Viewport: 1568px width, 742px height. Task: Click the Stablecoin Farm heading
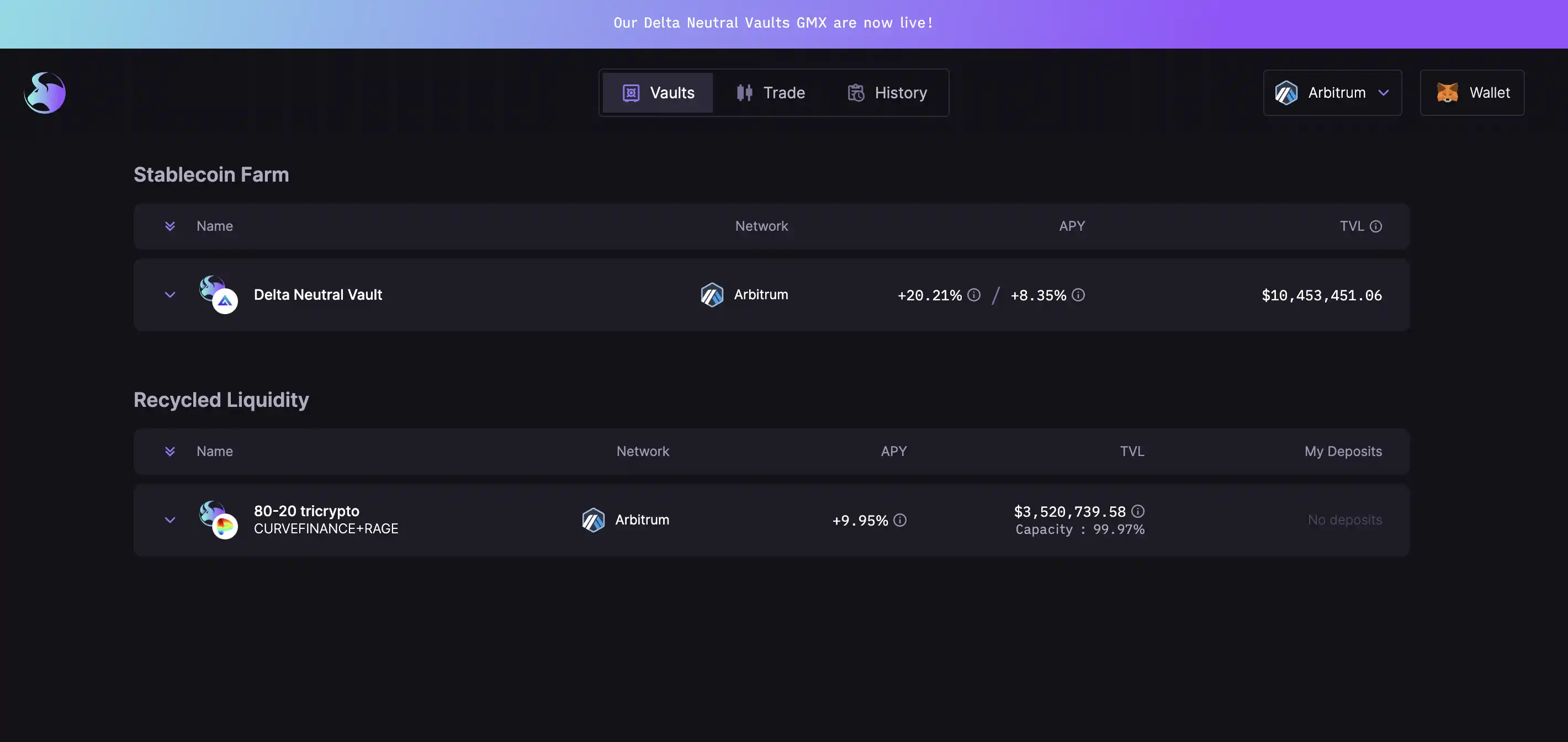[x=211, y=174]
